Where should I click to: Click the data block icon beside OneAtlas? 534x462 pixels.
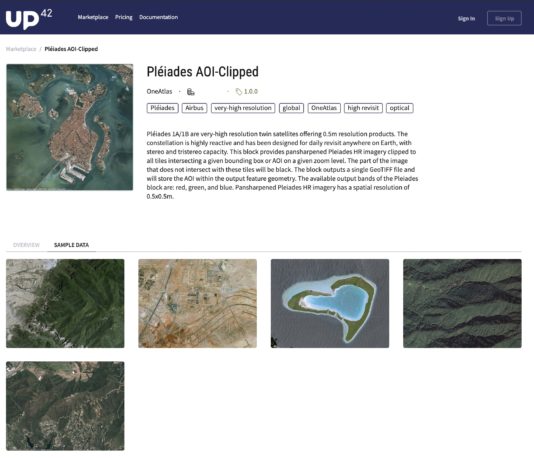click(x=191, y=92)
